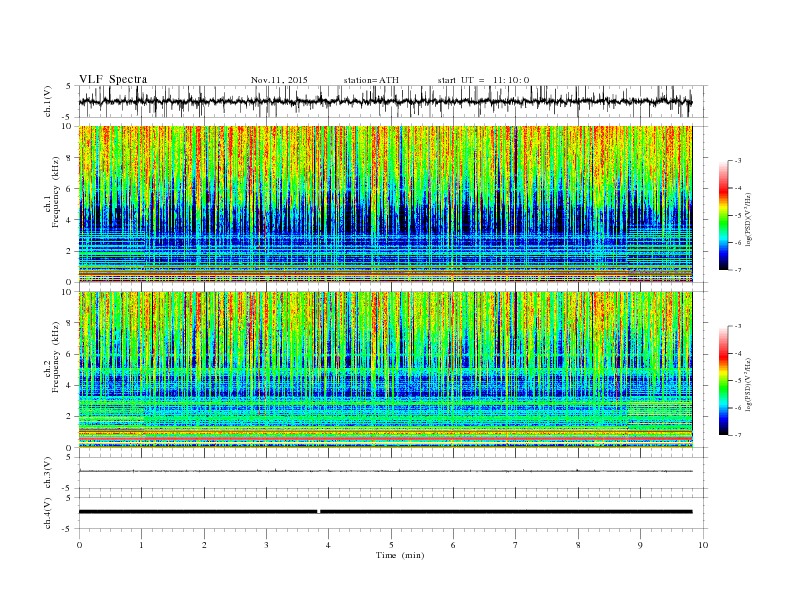Click time-axis tick label "6"
The width and height of the screenshot is (792, 612).
454,545
